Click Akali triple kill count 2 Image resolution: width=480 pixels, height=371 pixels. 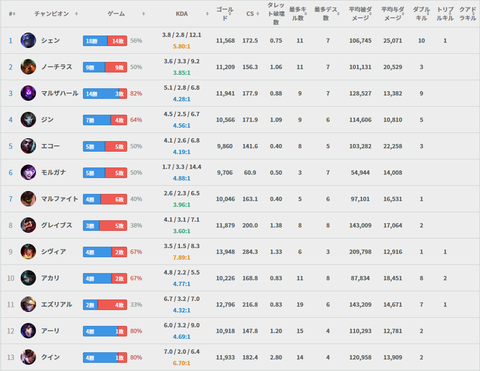(445, 278)
